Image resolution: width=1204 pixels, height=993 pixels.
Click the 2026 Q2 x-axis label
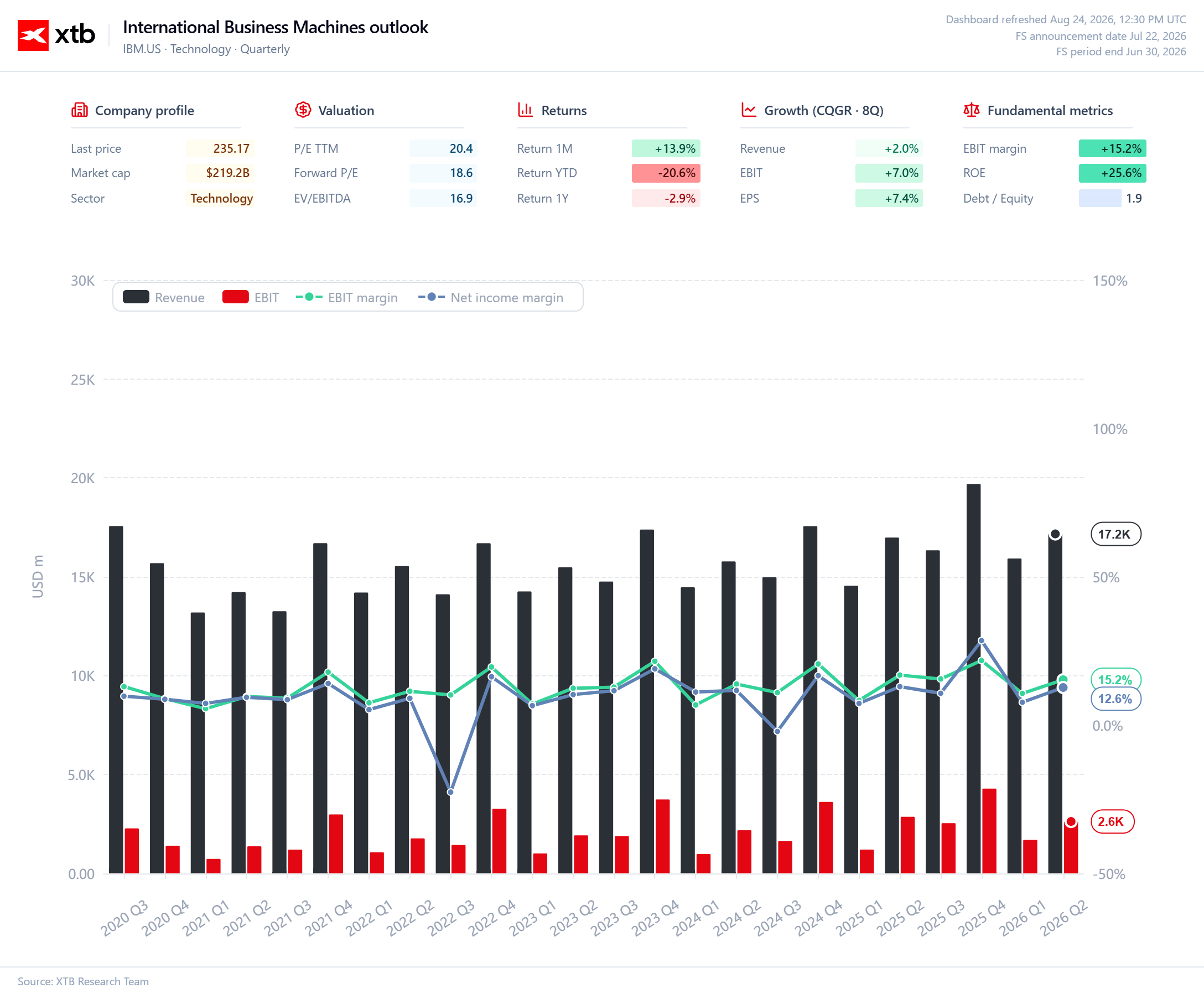coord(1063,918)
